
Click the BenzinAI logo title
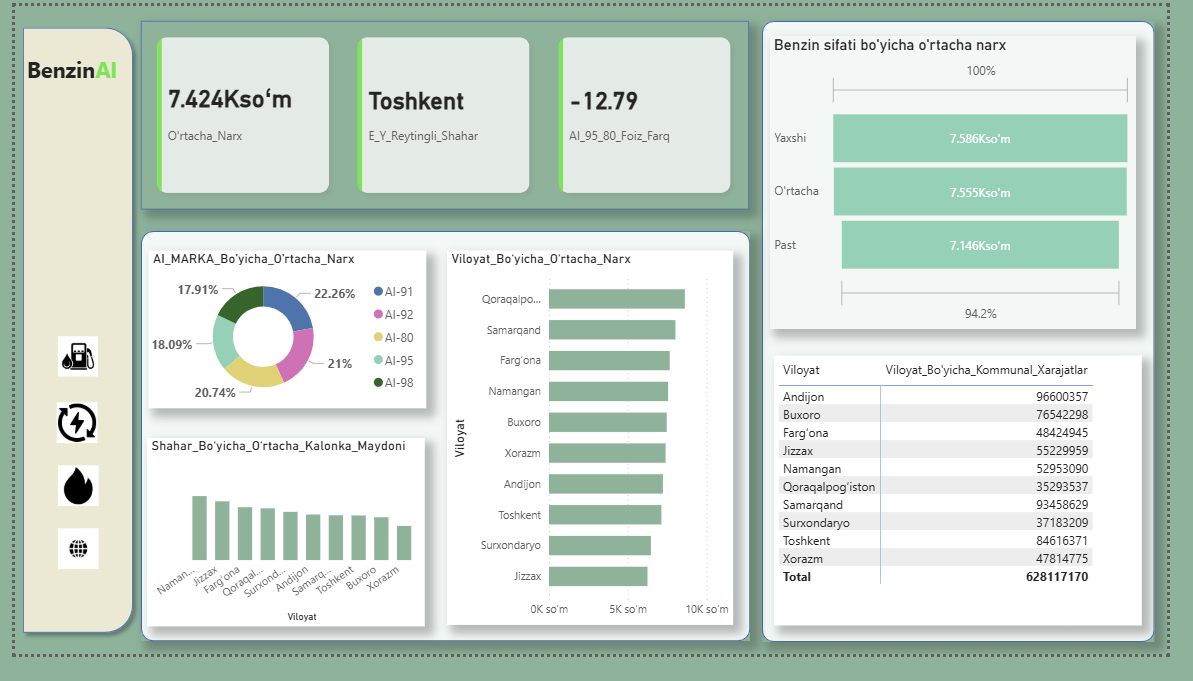[x=72, y=71]
